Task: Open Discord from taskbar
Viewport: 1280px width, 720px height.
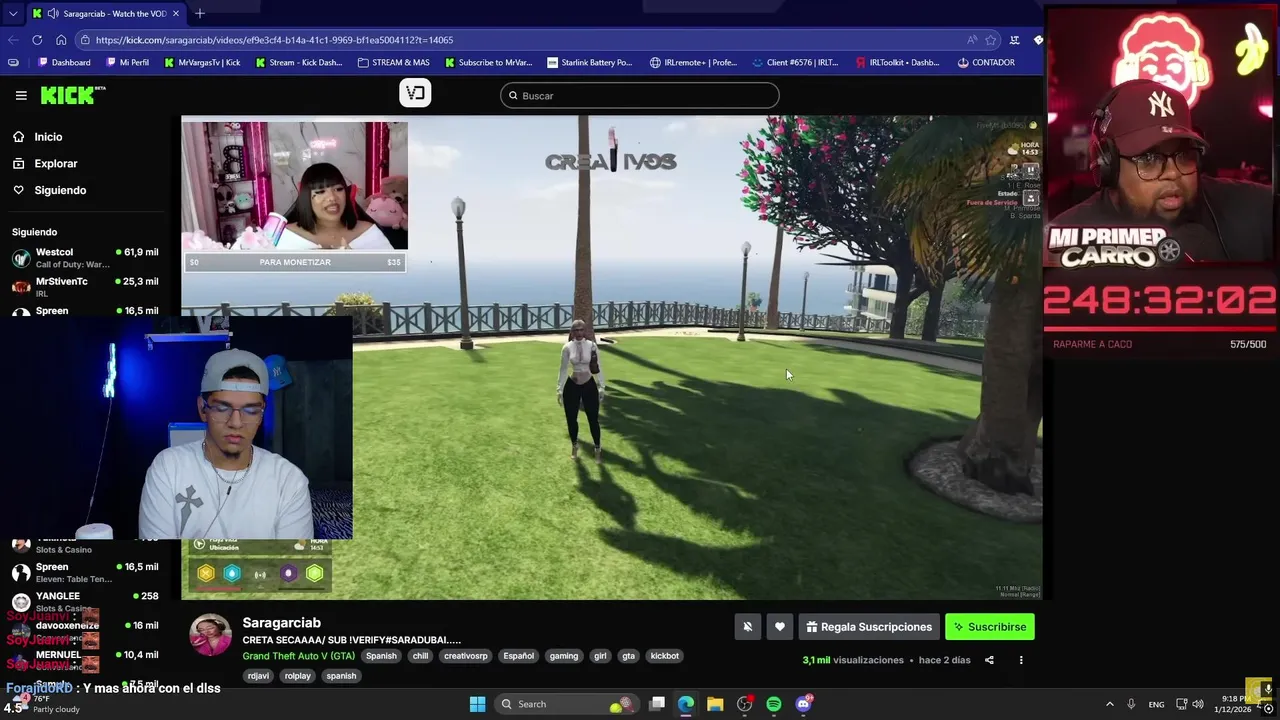Action: click(x=803, y=704)
